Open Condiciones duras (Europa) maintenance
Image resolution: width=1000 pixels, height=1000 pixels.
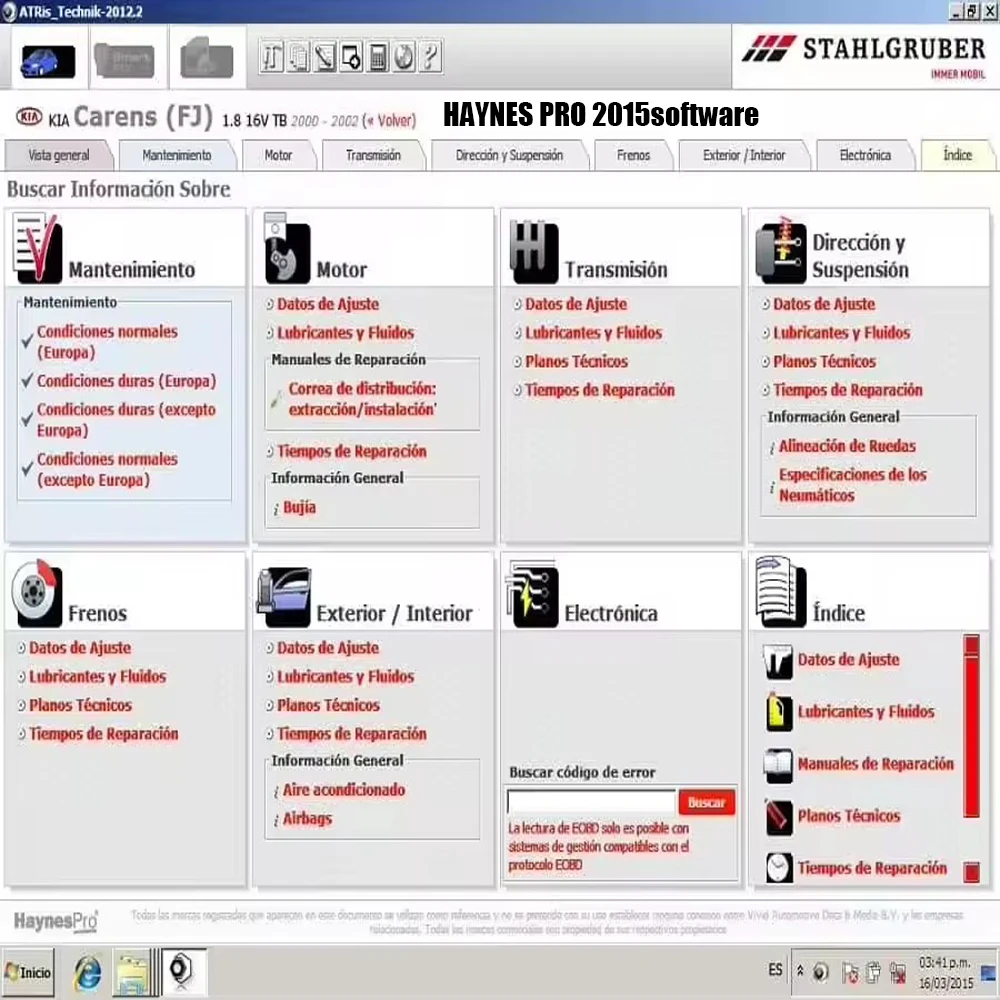(126, 381)
